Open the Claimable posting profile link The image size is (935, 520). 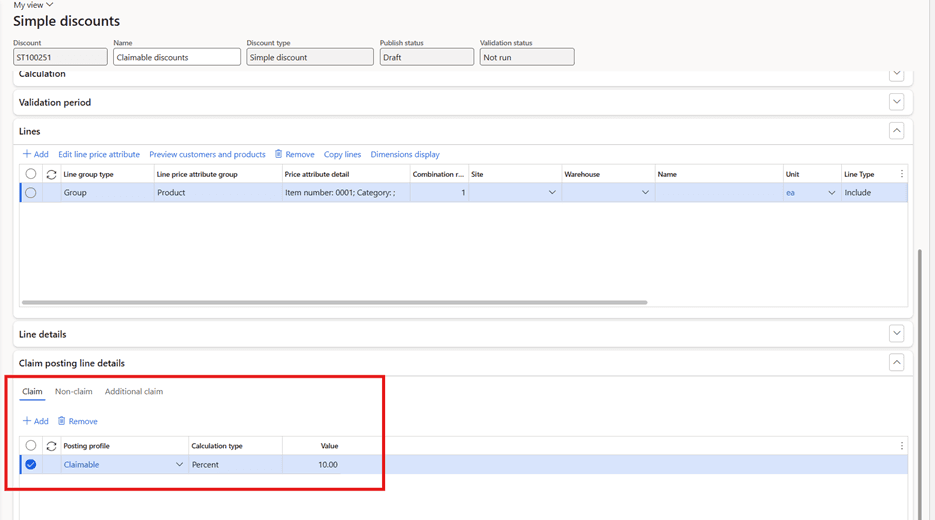pos(82,465)
